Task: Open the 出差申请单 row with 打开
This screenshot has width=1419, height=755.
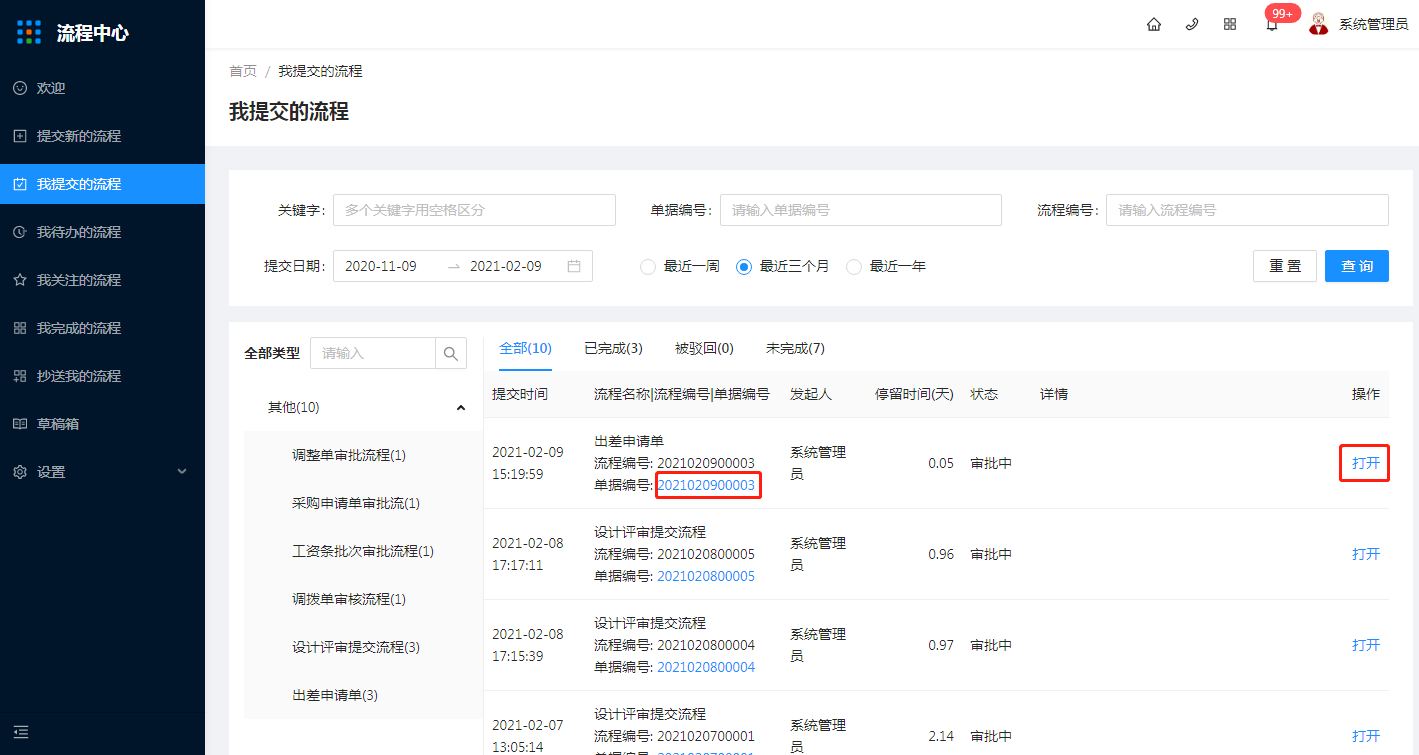Action: (x=1366, y=463)
